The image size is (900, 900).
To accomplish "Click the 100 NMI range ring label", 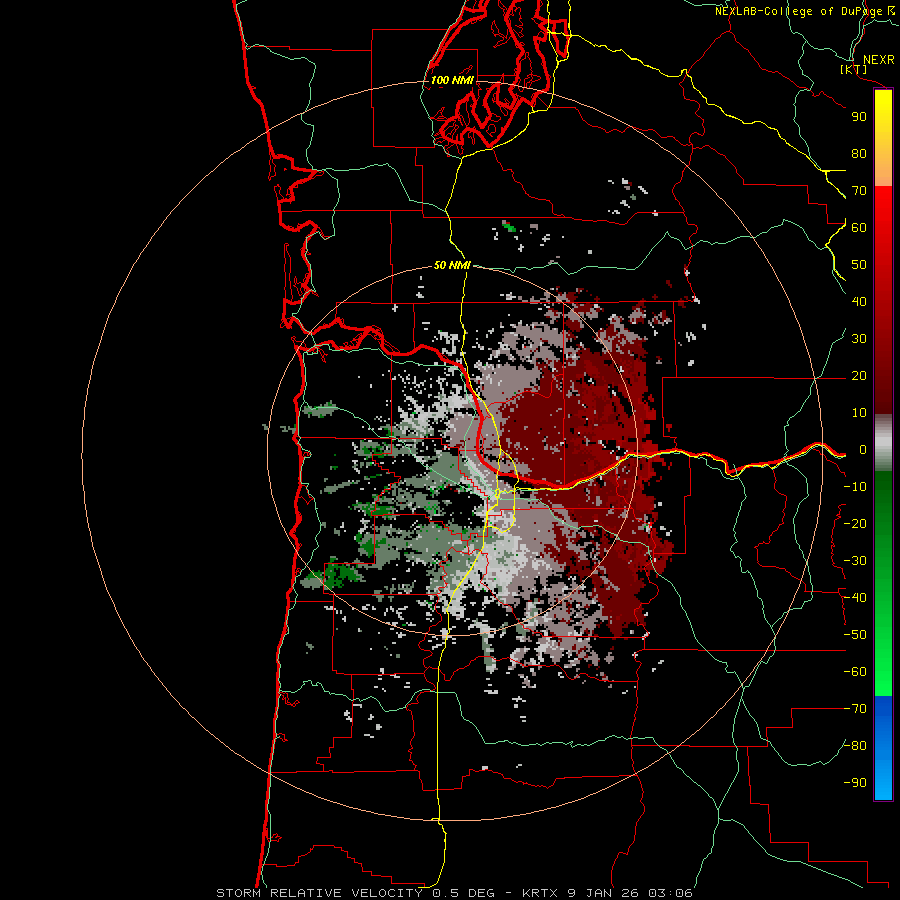I will [452, 80].
